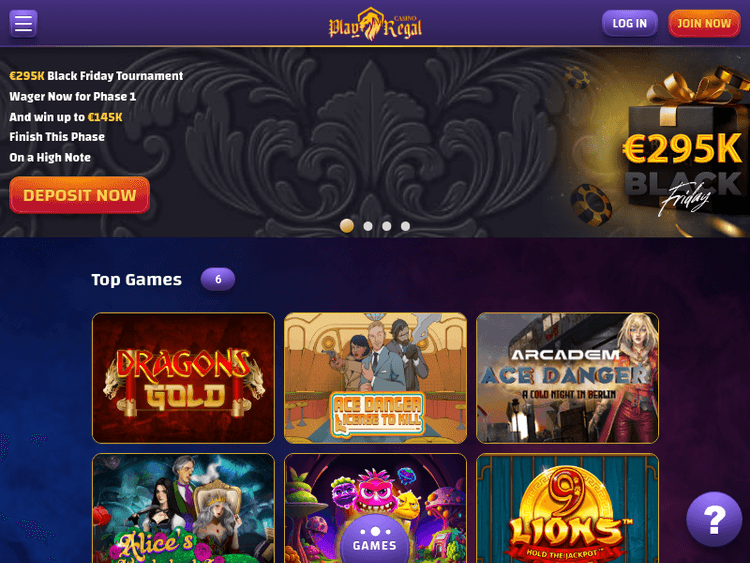
Task: Open the Dragons Gold game thumbnail
Action: coord(183,378)
